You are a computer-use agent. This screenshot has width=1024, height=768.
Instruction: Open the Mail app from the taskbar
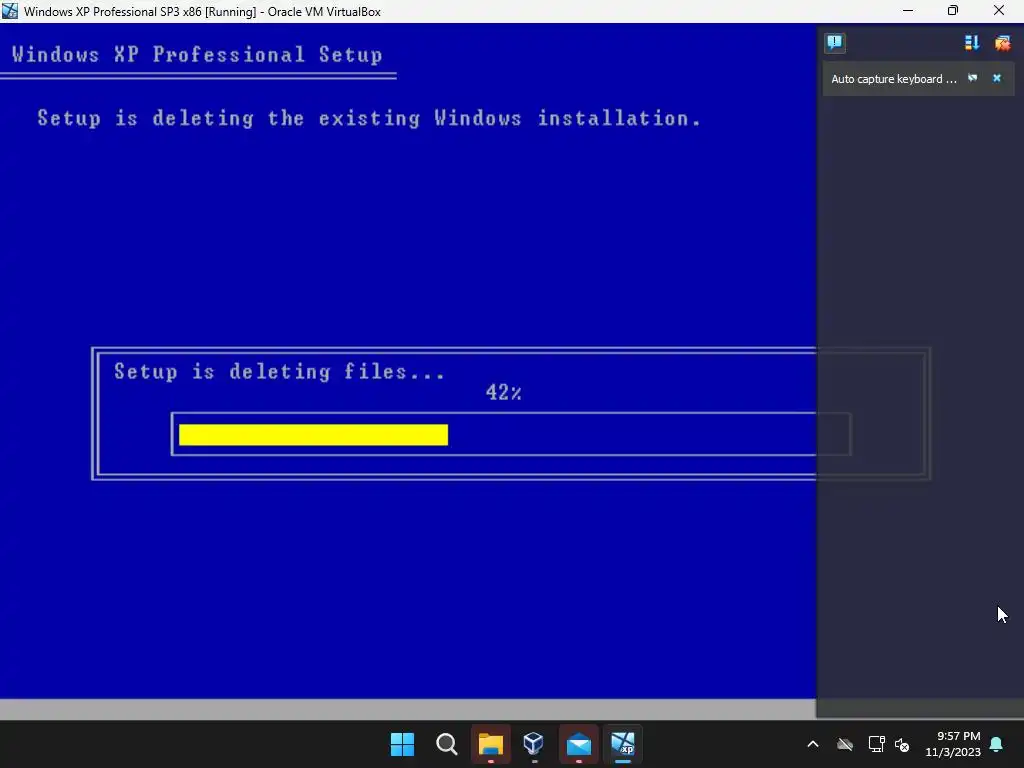(579, 744)
